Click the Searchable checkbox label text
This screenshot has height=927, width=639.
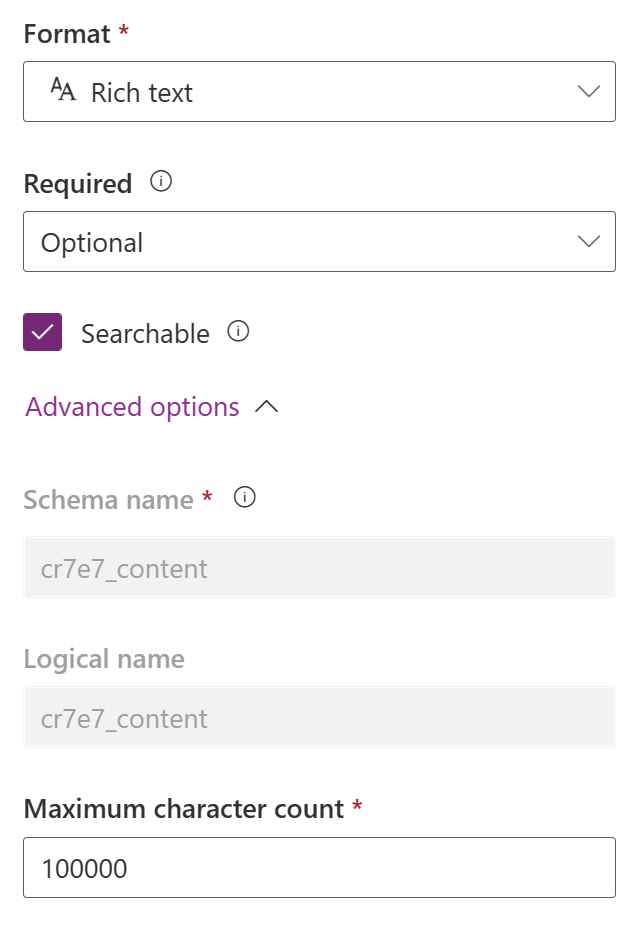point(145,334)
